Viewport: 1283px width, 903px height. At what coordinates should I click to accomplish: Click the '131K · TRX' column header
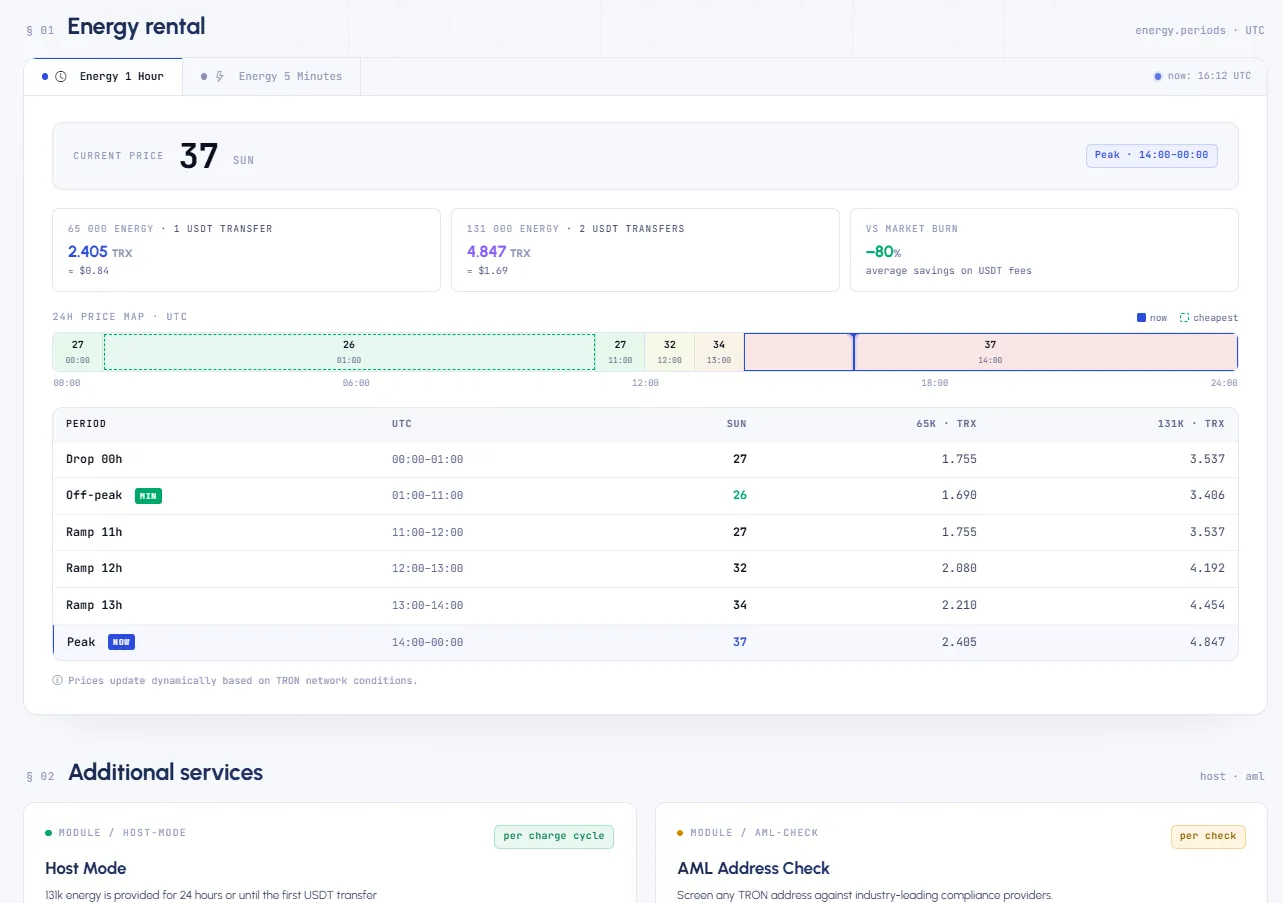coord(1191,424)
